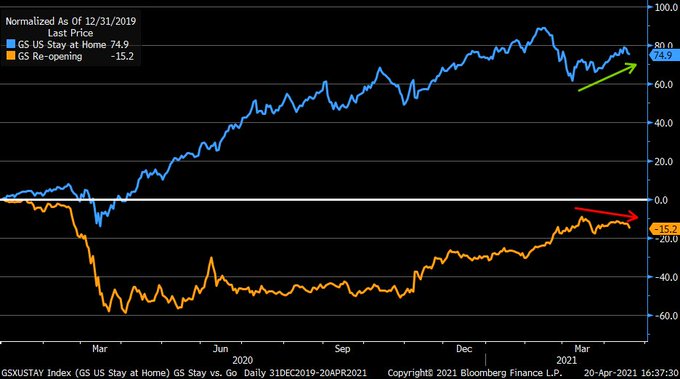The image size is (680, 379).
Task: Click the orange GS Re-opening legend swatch
Action: [x=11, y=56]
